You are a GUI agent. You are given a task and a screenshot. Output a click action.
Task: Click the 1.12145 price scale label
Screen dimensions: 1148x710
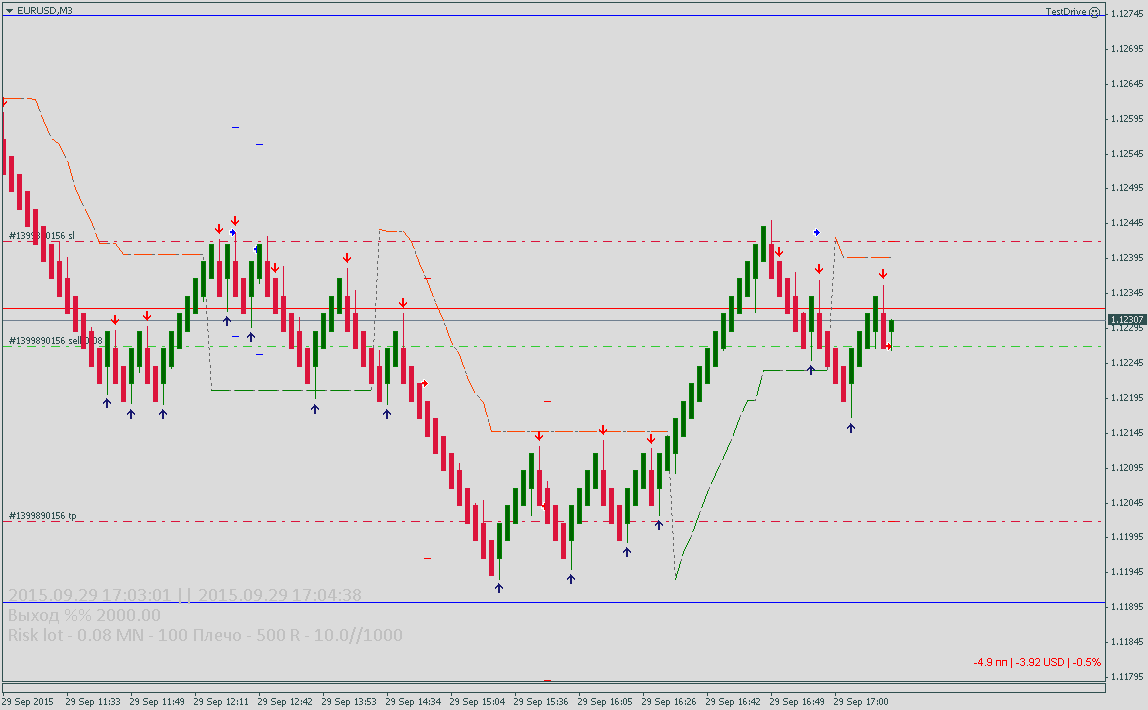[x=1128, y=433]
